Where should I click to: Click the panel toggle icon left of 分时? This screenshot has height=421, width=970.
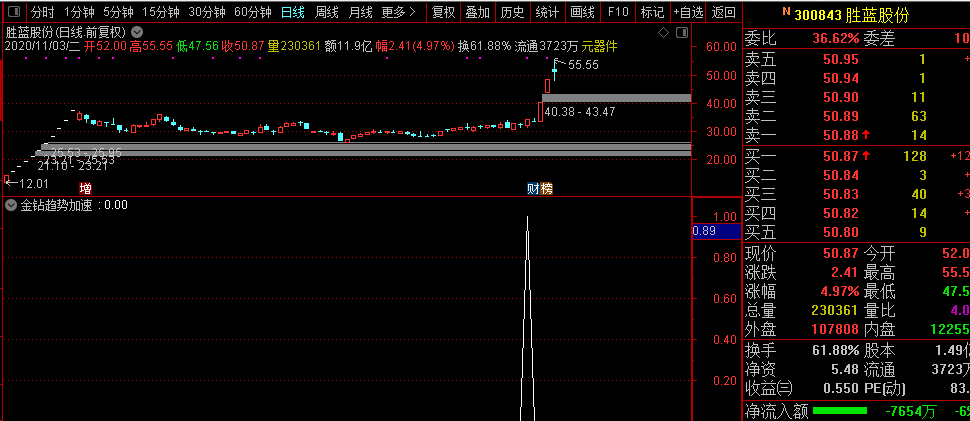point(13,12)
